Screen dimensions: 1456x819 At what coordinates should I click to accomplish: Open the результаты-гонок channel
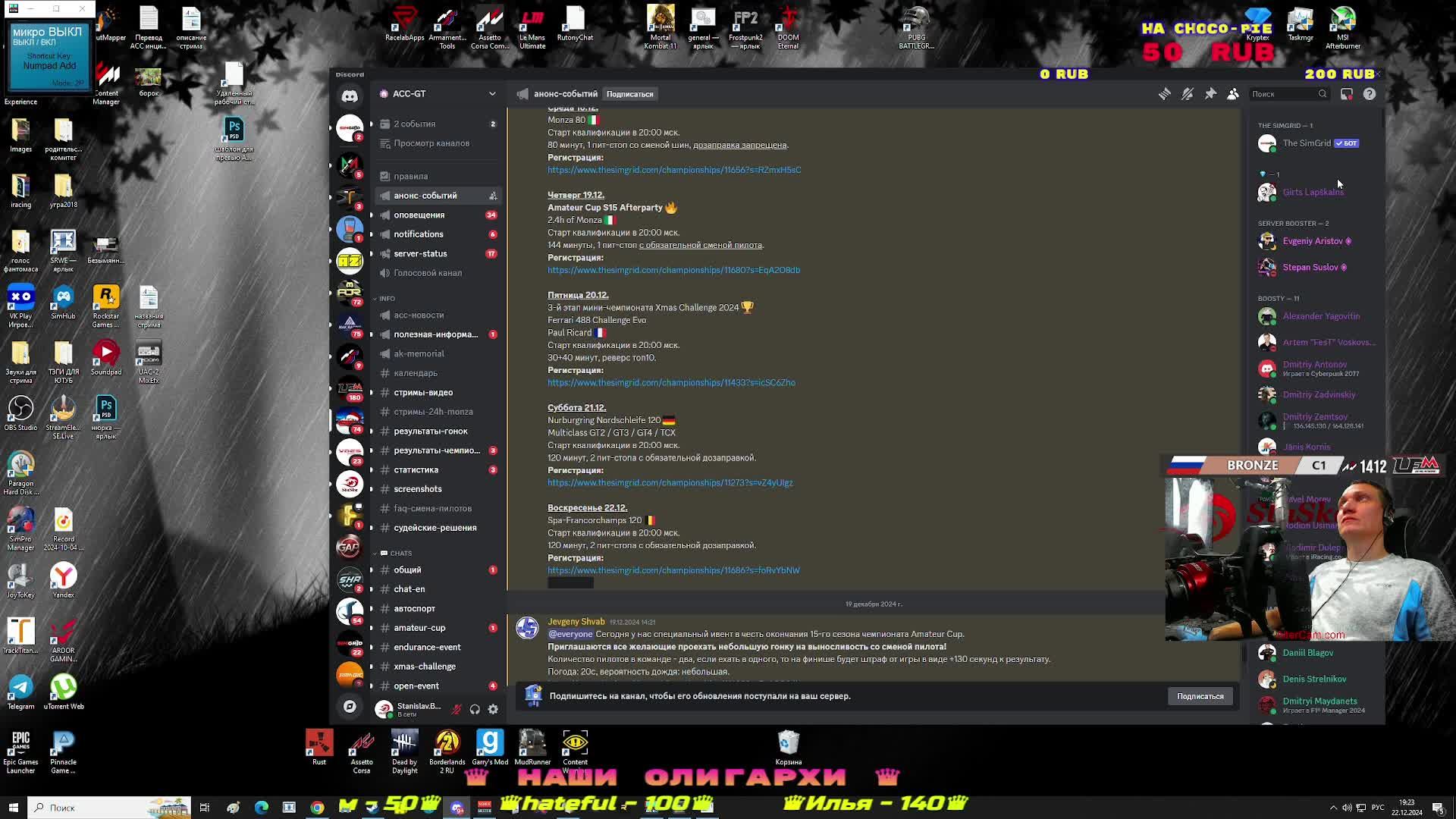(430, 431)
